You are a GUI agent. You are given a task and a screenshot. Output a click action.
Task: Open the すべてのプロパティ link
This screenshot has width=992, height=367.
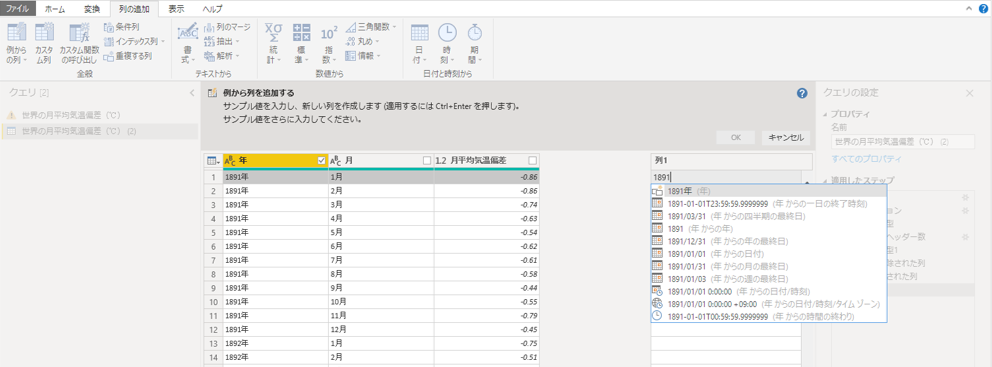coord(866,158)
